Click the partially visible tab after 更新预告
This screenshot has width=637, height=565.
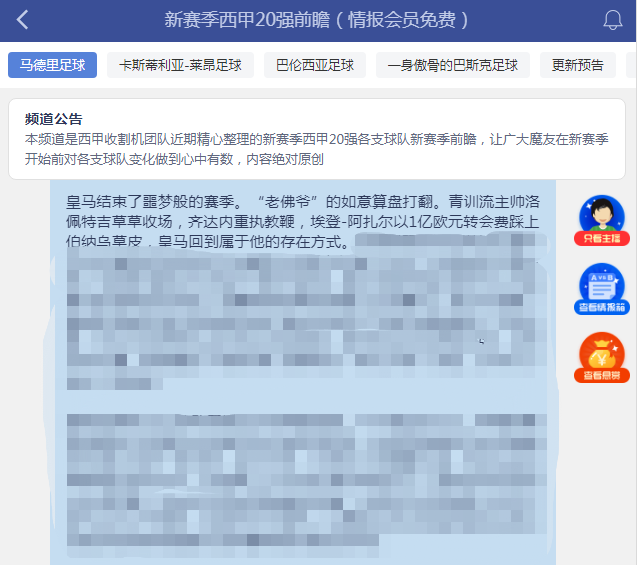631,66
